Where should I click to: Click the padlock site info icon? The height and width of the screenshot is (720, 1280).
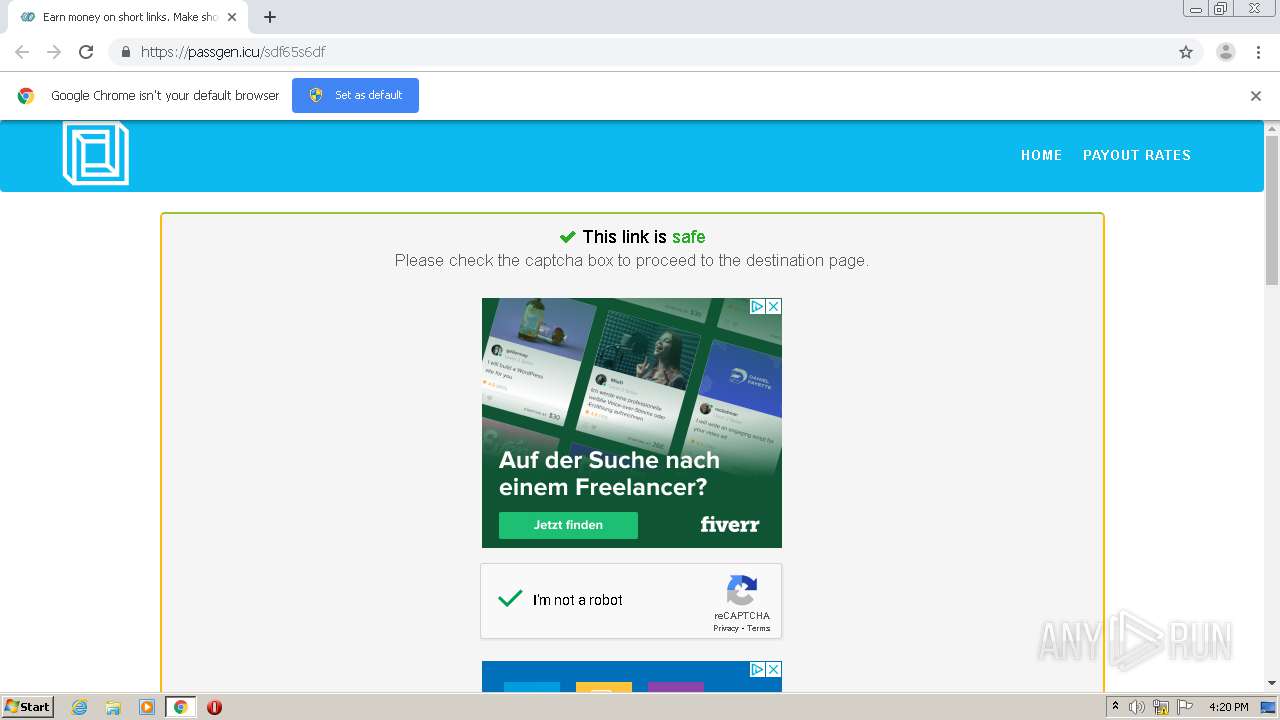coord(125,52)
